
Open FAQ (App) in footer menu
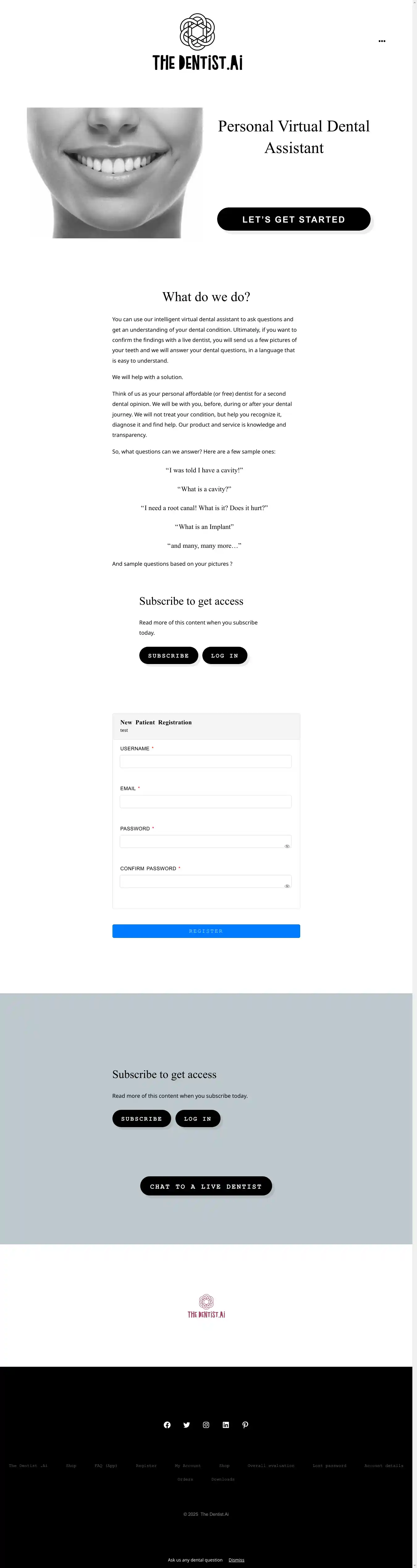(x=106, y=1466)
